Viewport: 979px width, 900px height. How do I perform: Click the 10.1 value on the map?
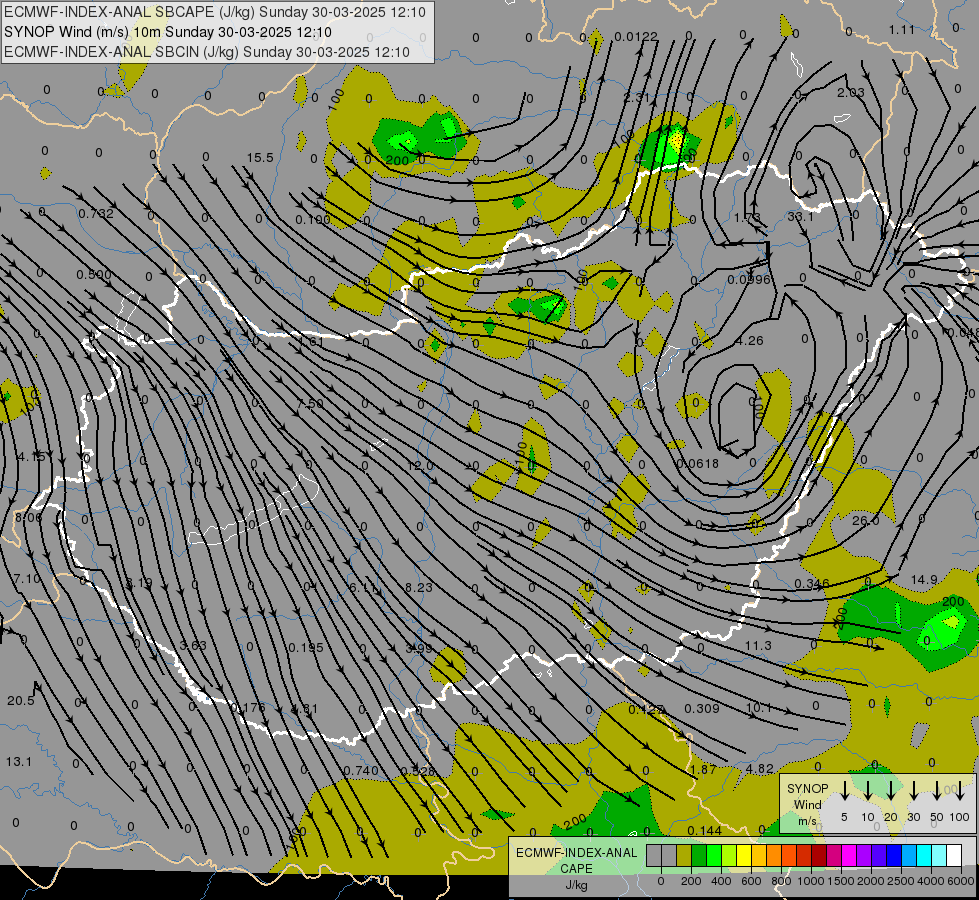(x=759, y=707)
